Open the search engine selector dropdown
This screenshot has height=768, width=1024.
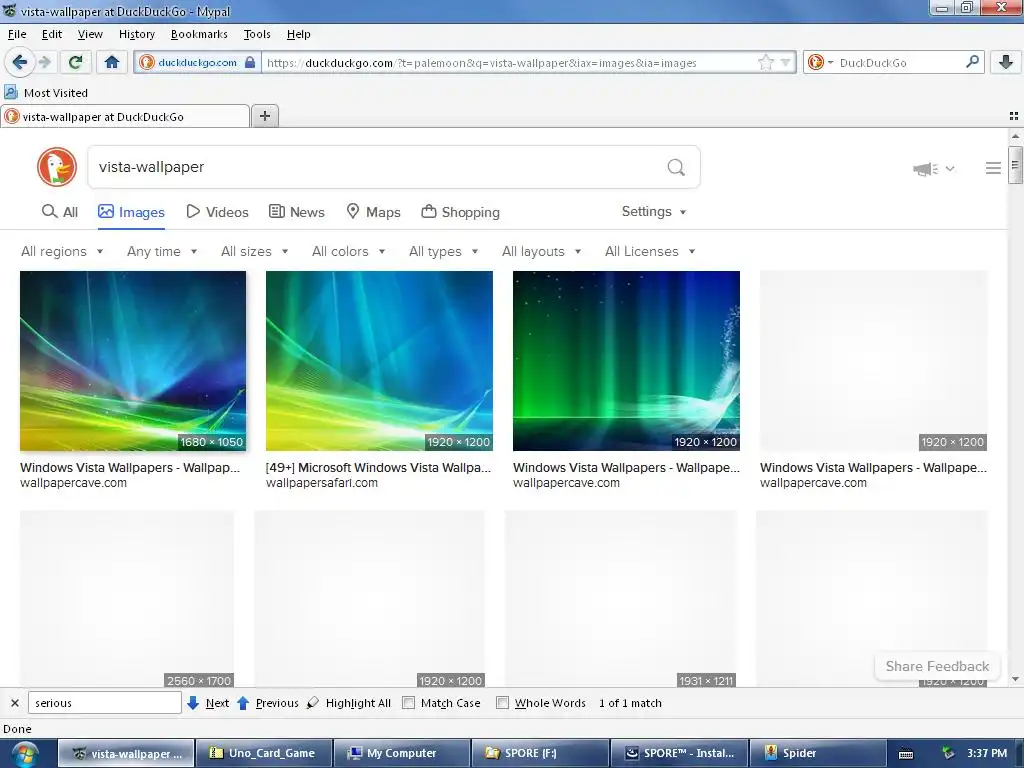(x=821, y=63)
